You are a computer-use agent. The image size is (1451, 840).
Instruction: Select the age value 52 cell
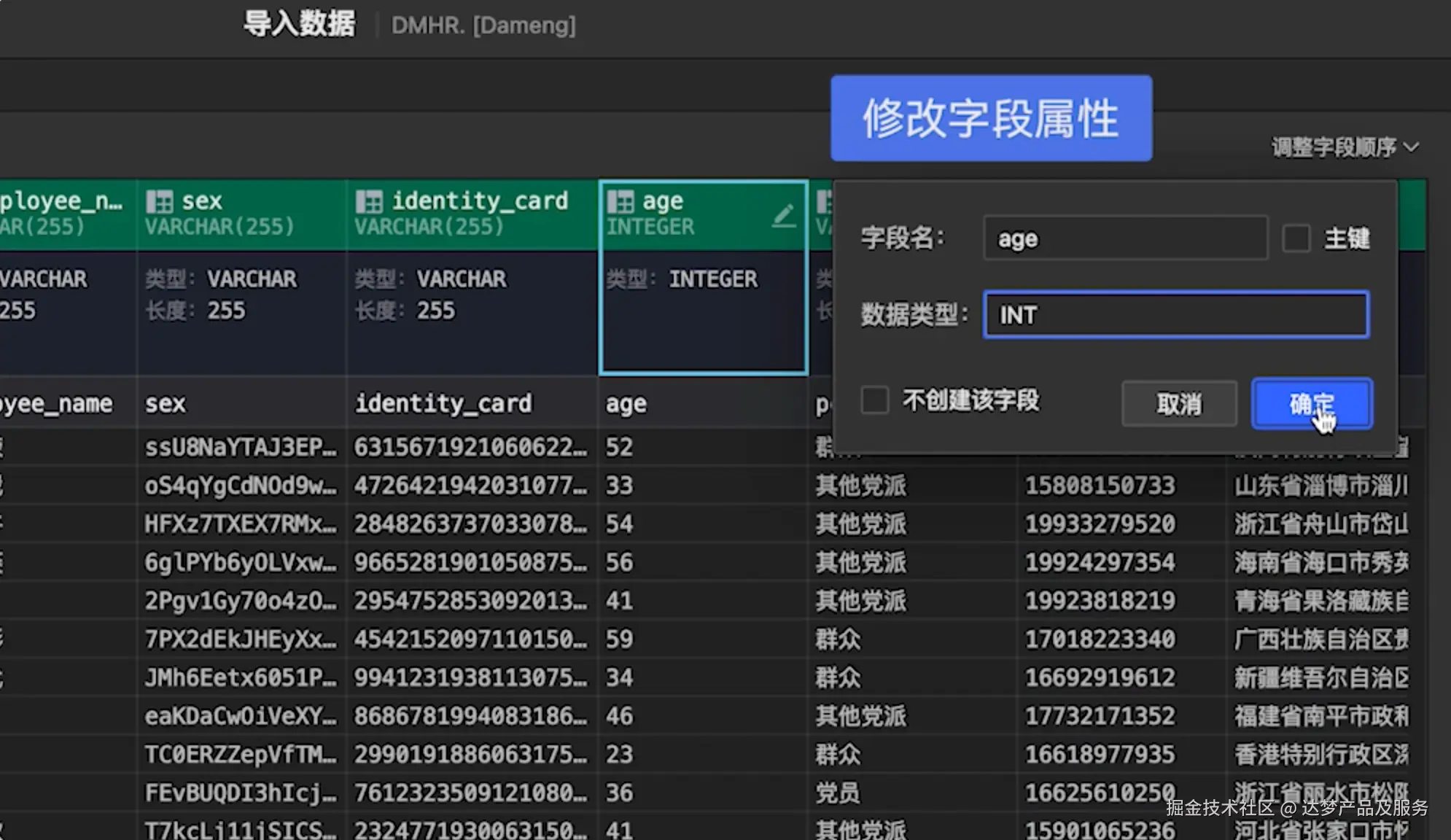[x=621, y=447]
